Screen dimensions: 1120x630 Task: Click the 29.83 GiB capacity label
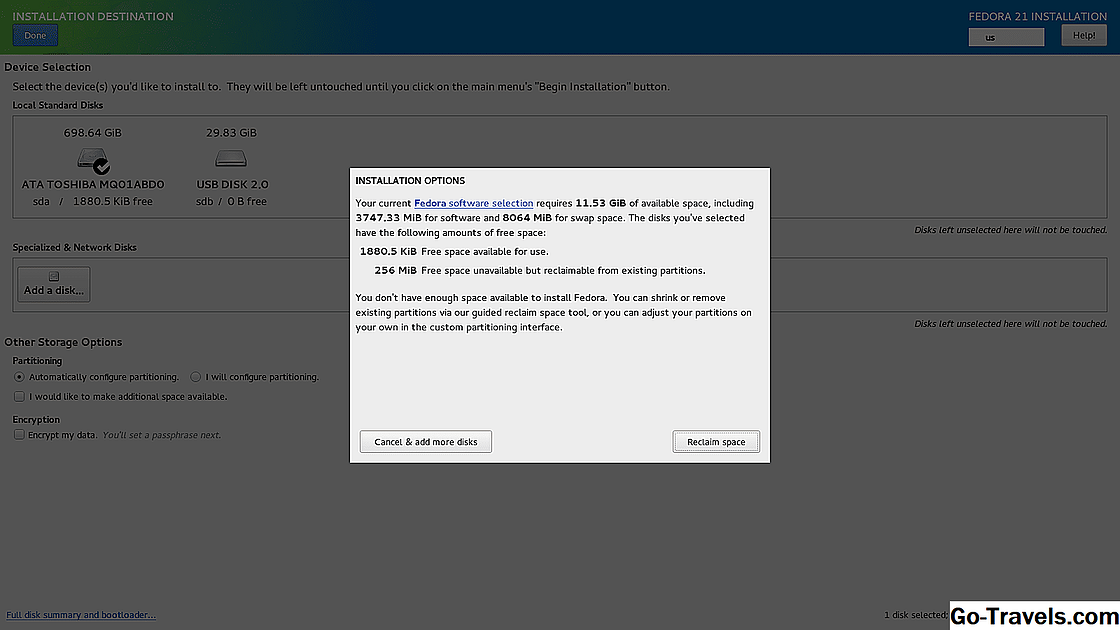pyautogui.click(x=231, y=132)
